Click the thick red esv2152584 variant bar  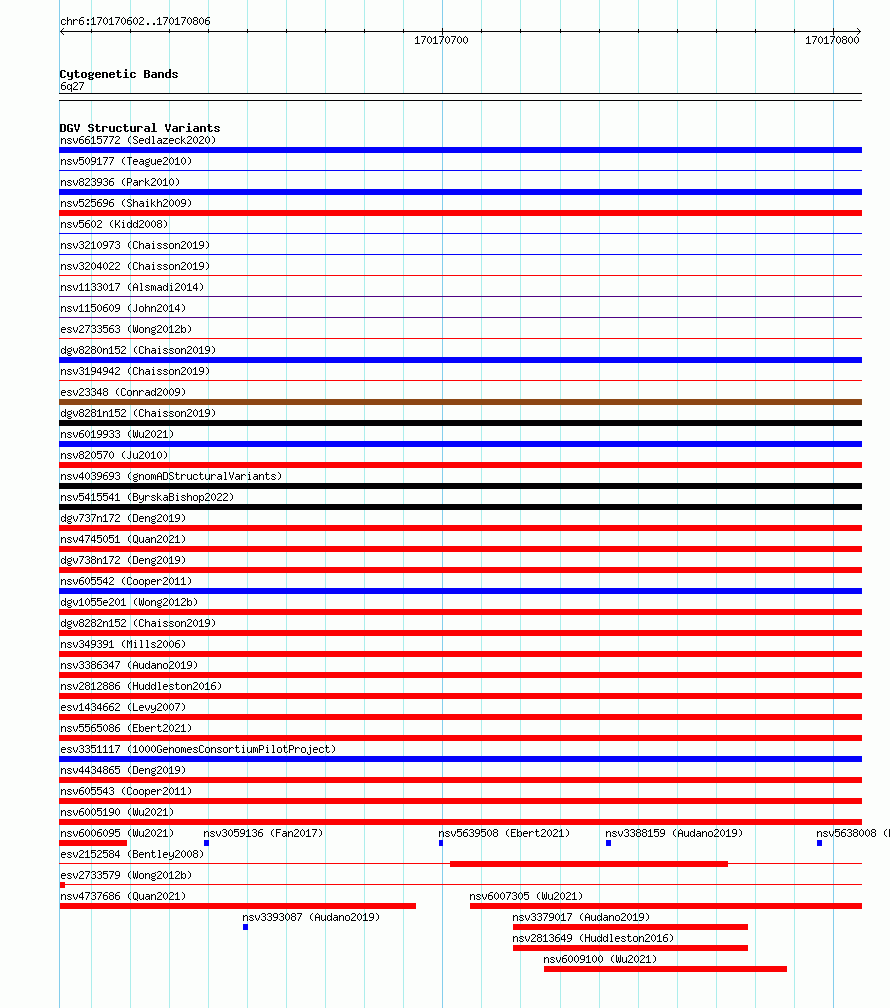point(589,864)
